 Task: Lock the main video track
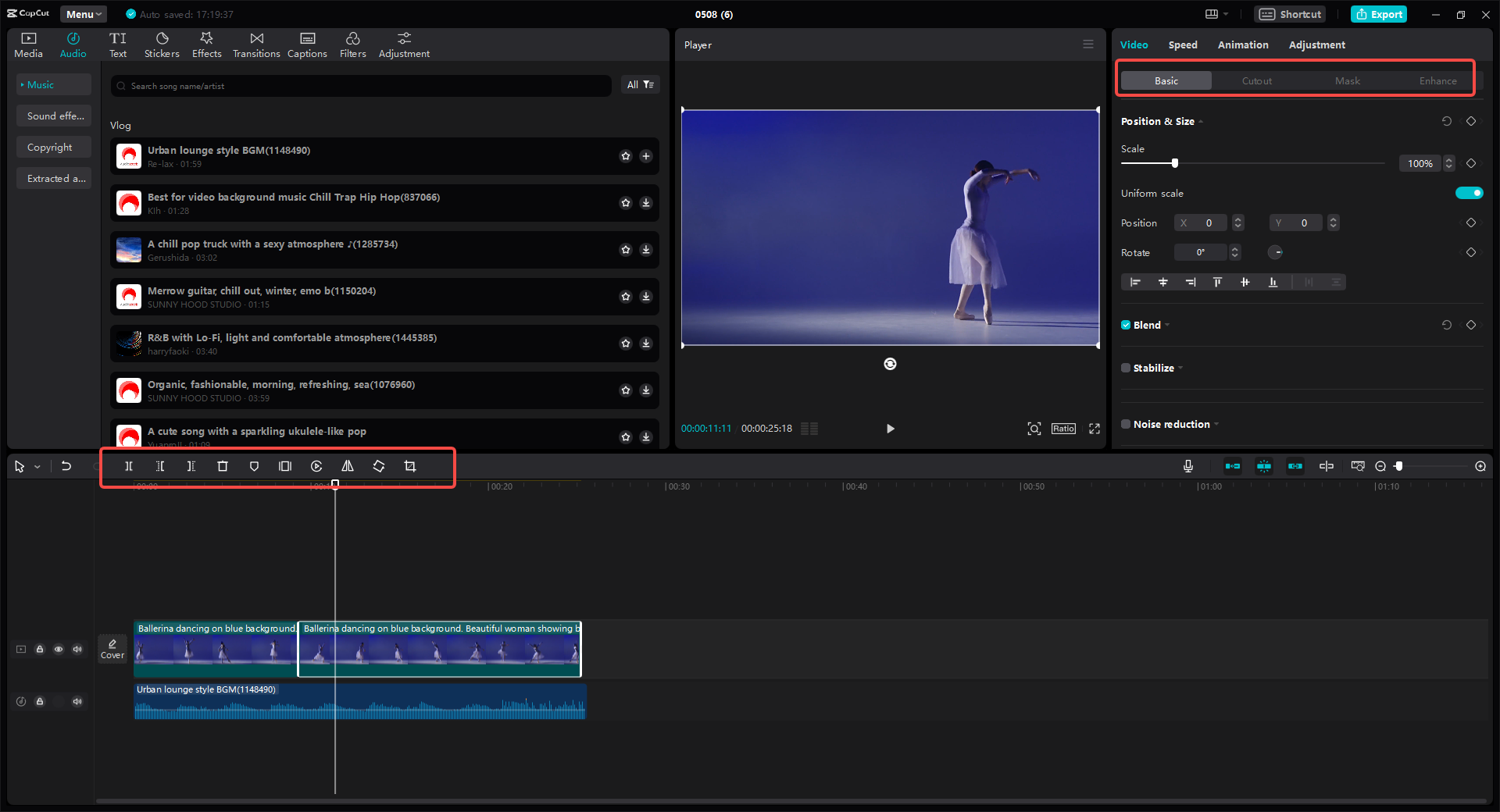(40, 649)
